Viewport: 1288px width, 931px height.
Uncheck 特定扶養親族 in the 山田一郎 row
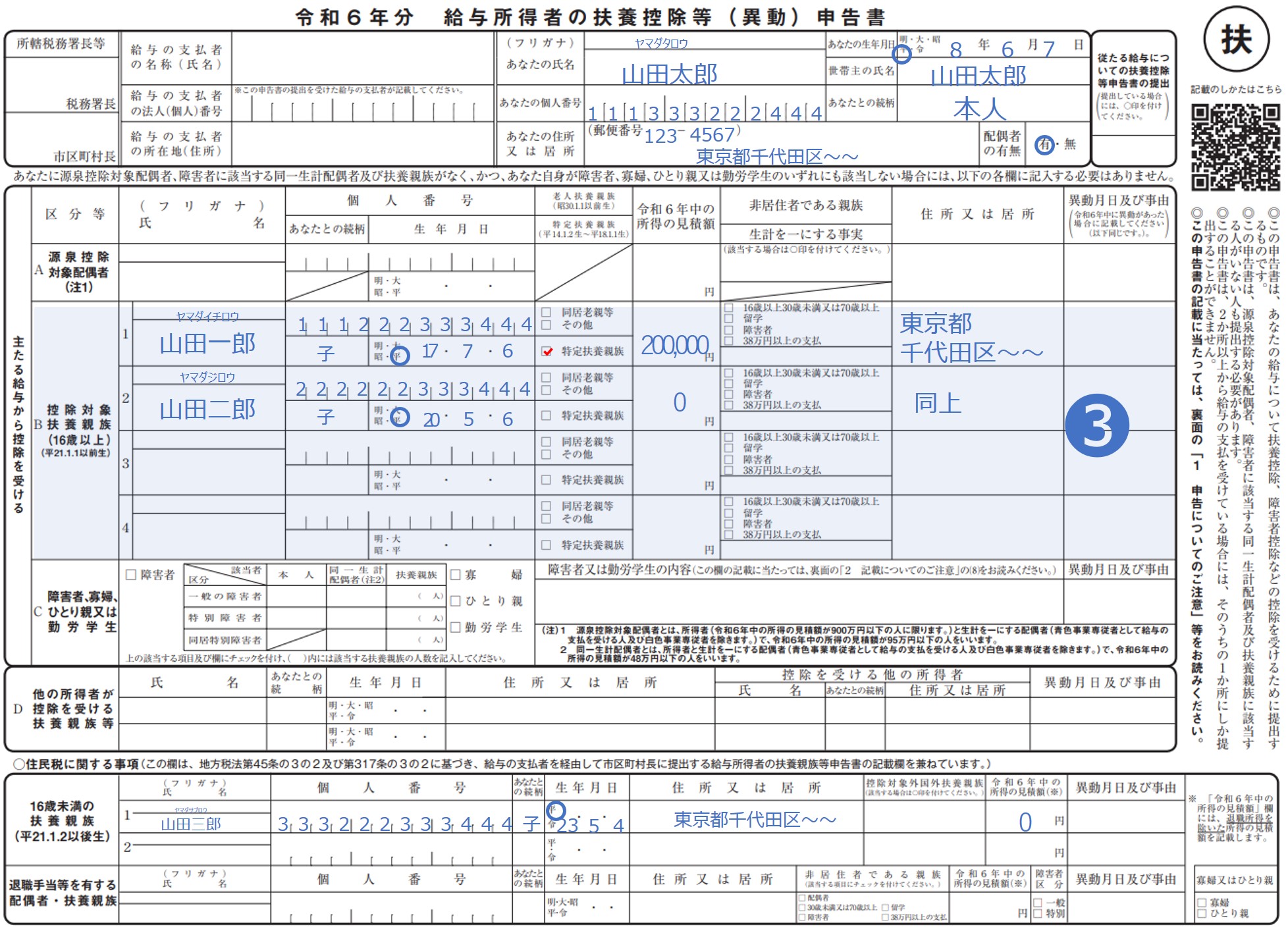click(547, 352)
